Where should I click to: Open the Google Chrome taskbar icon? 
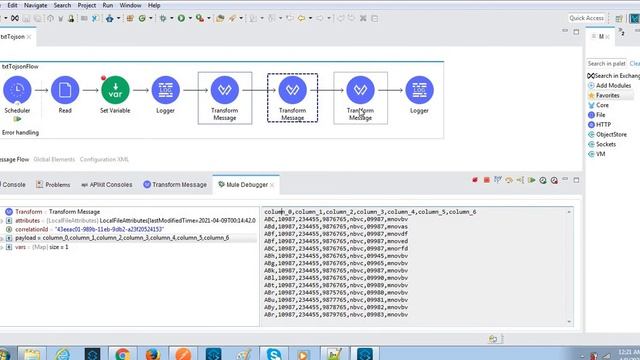(x=122, y=353)
